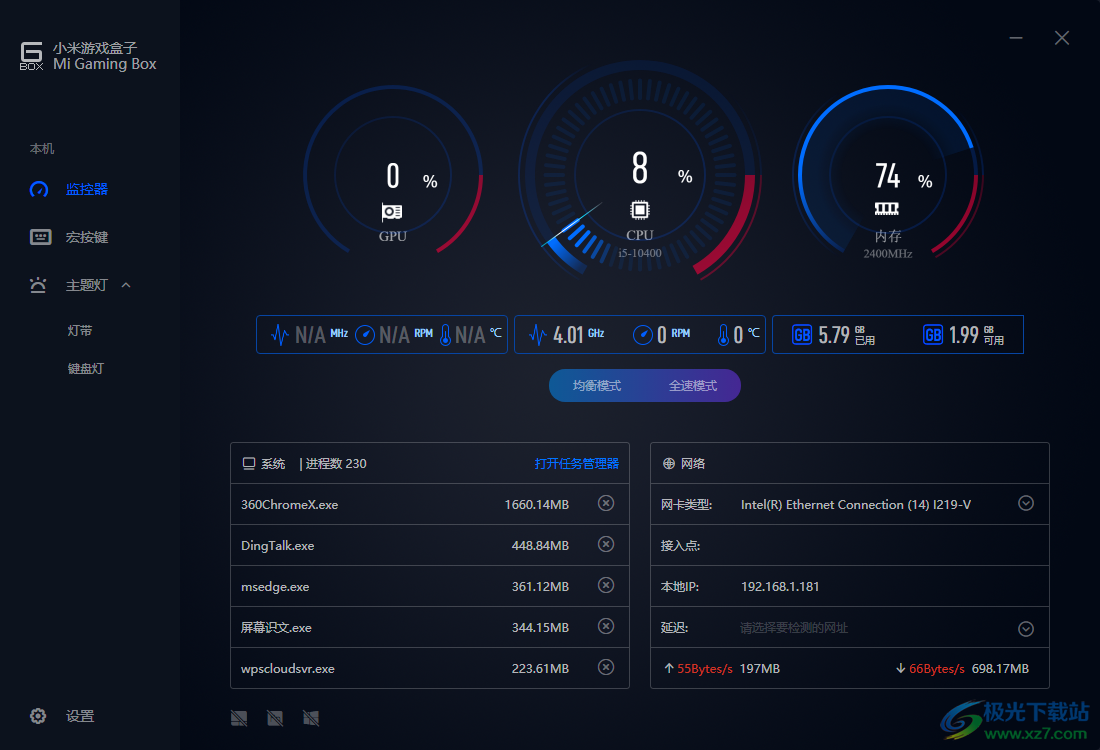This screenshot has height=750, width=1100.
Task: Click the theme light lamp icon
Action: pos(38,285)
